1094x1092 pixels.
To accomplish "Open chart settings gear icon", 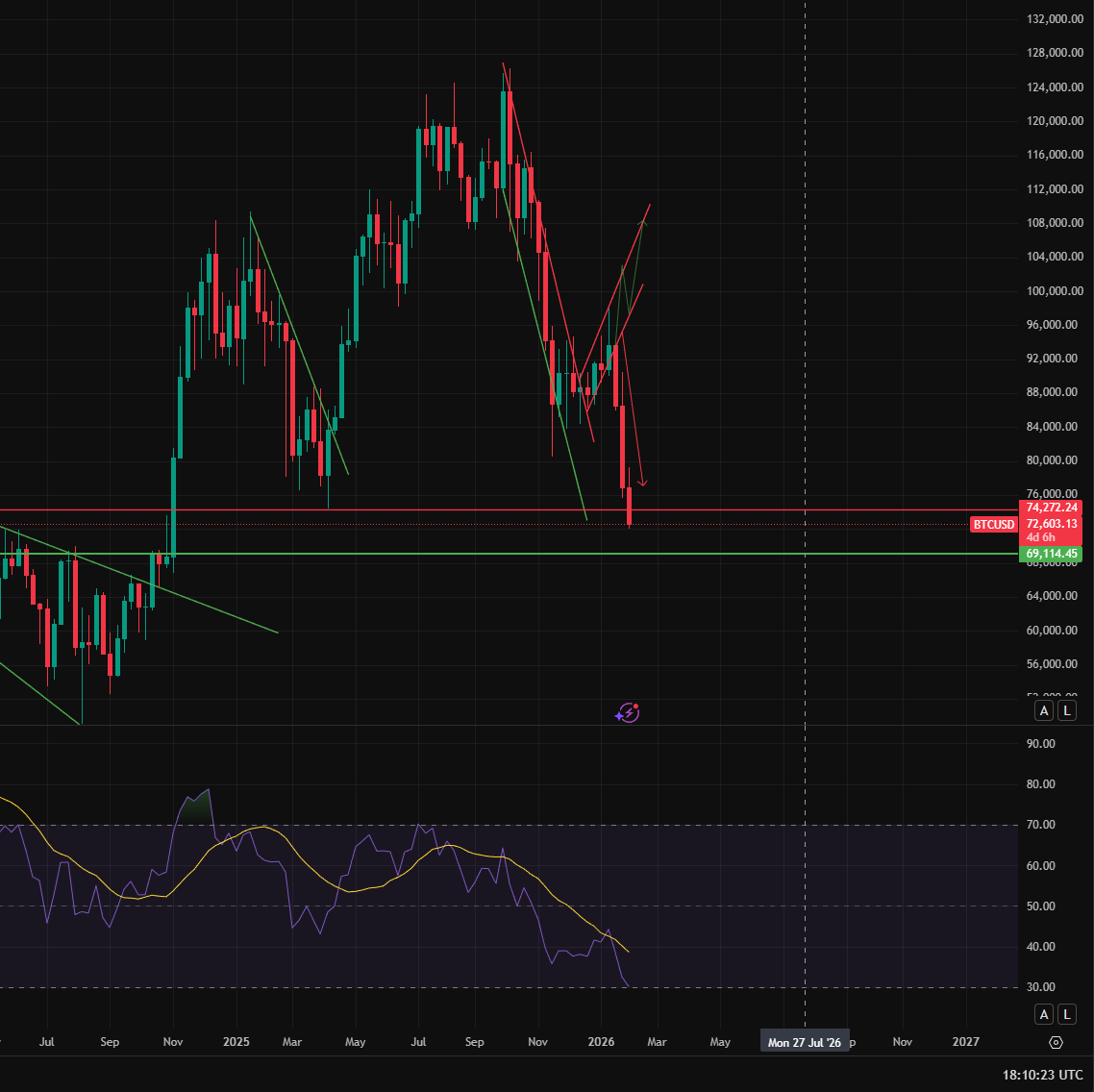I will pyautogui.click(x=1056, y=1042).
